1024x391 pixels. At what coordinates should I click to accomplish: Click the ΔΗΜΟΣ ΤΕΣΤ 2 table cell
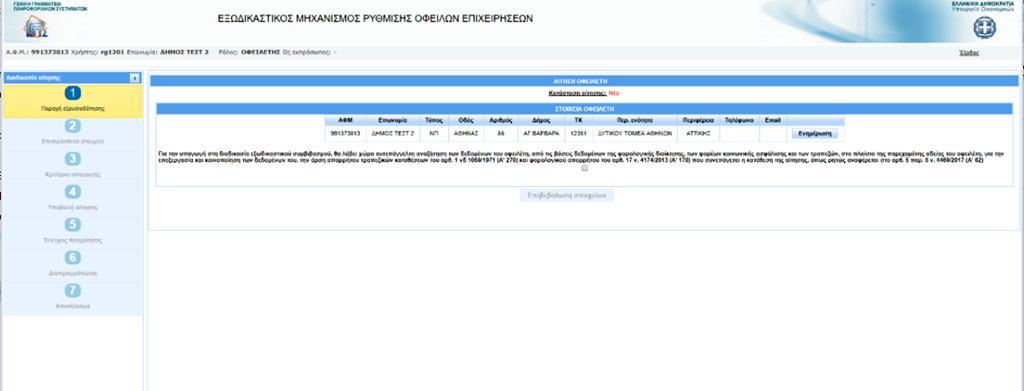[x=393, y=133]
